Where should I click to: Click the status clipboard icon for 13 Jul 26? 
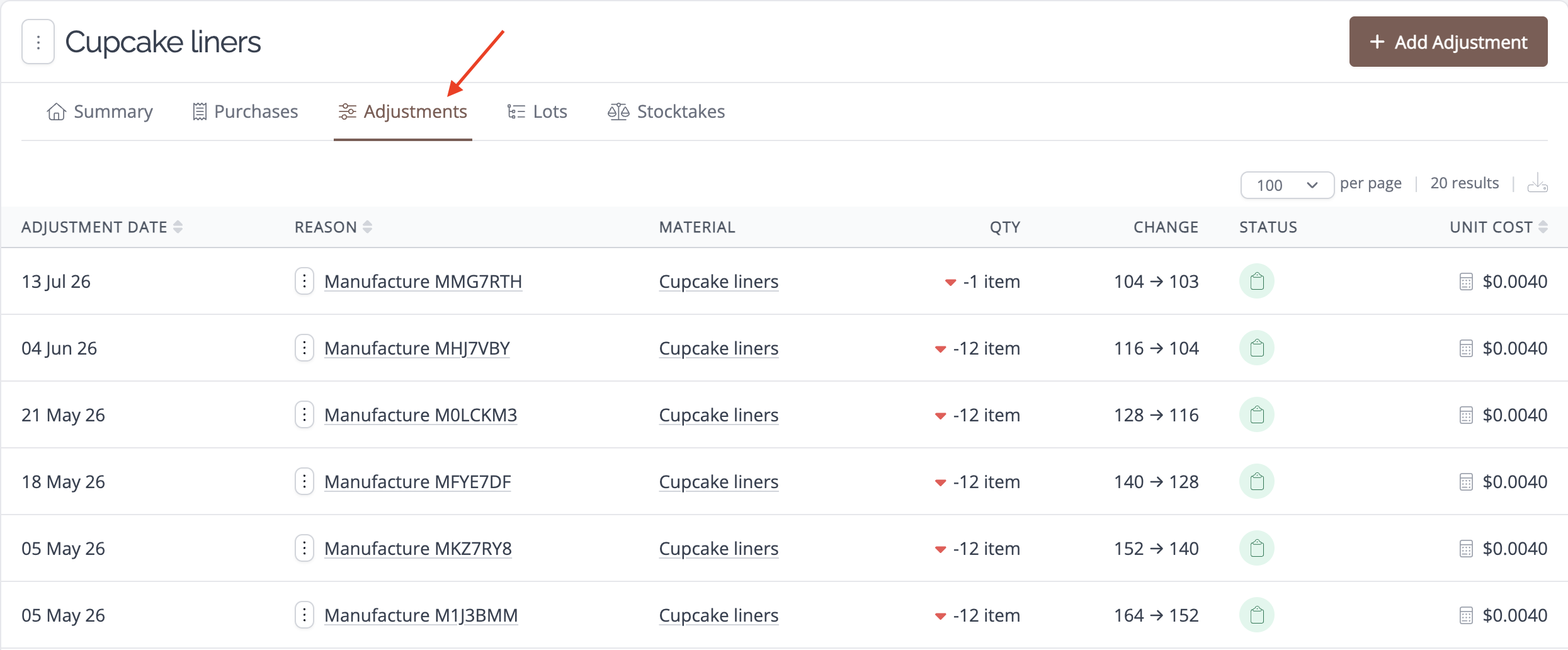coord(1257,281)
